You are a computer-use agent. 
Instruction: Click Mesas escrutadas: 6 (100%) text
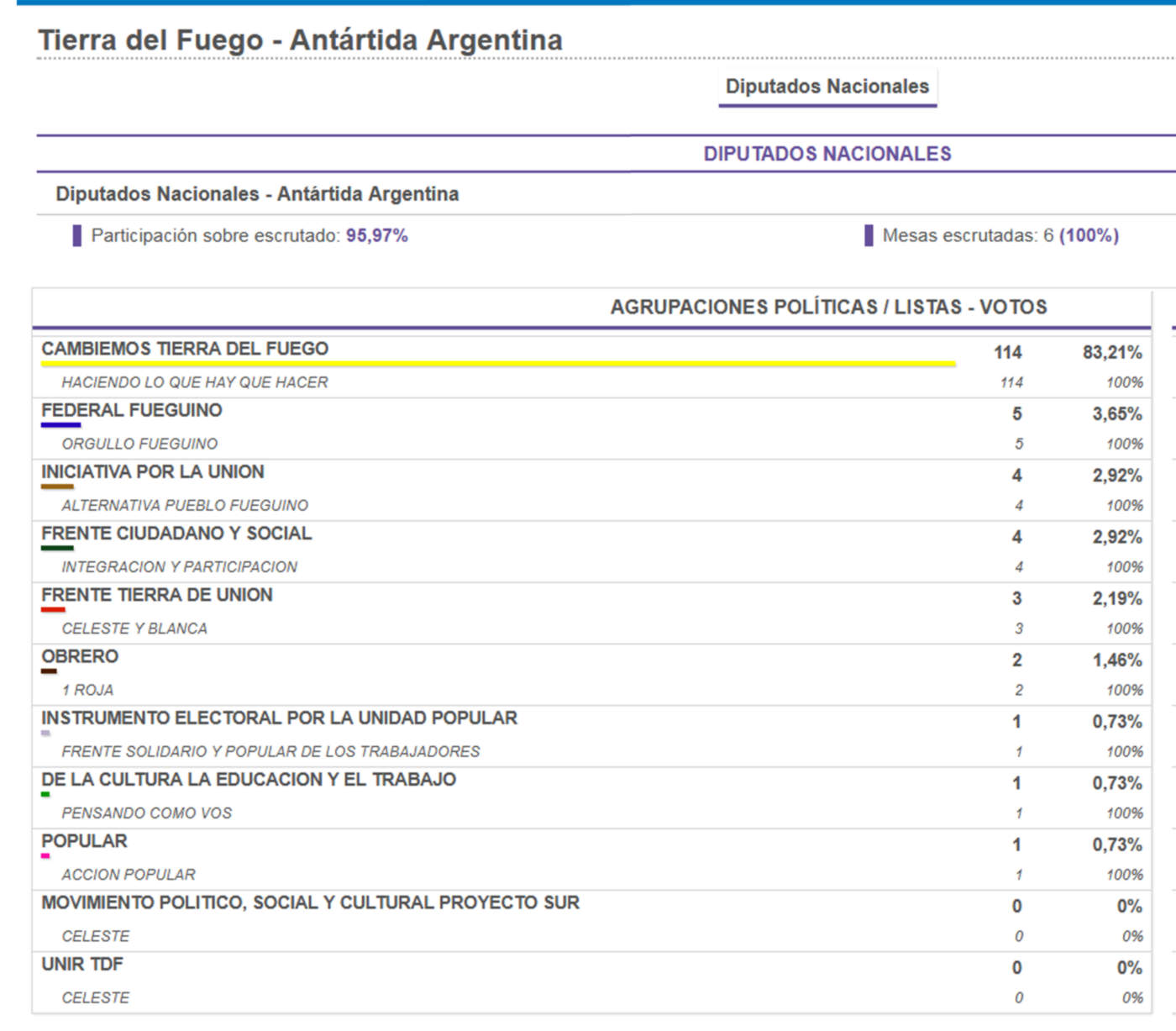point(1000,236)
